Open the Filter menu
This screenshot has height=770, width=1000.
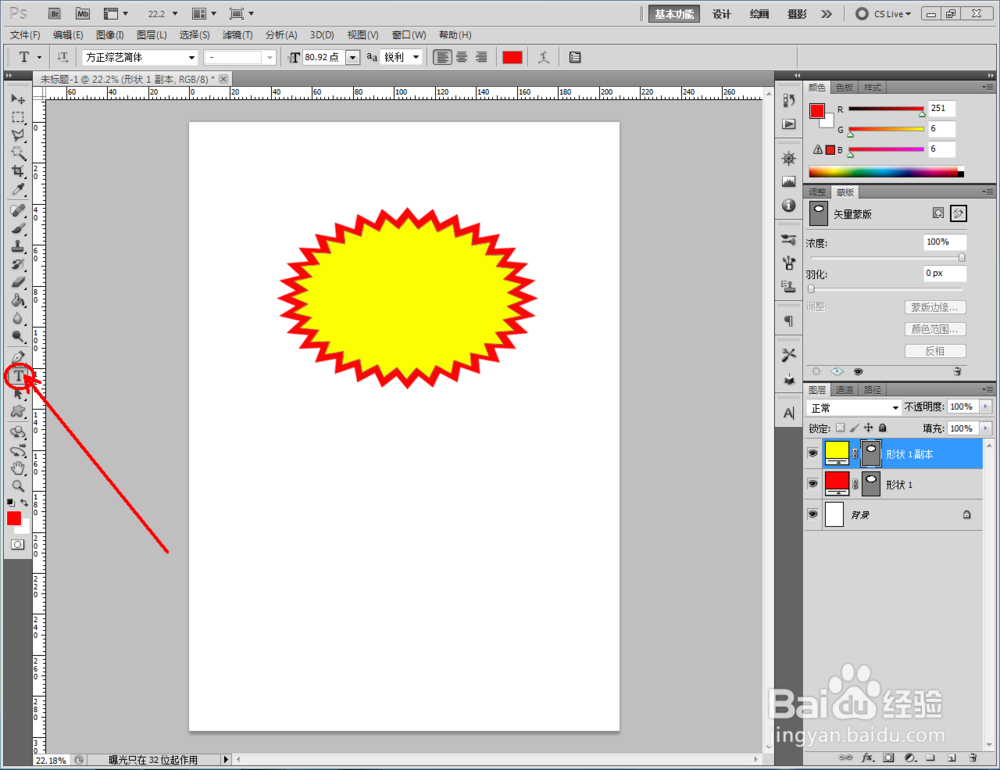tap(237, 35)
